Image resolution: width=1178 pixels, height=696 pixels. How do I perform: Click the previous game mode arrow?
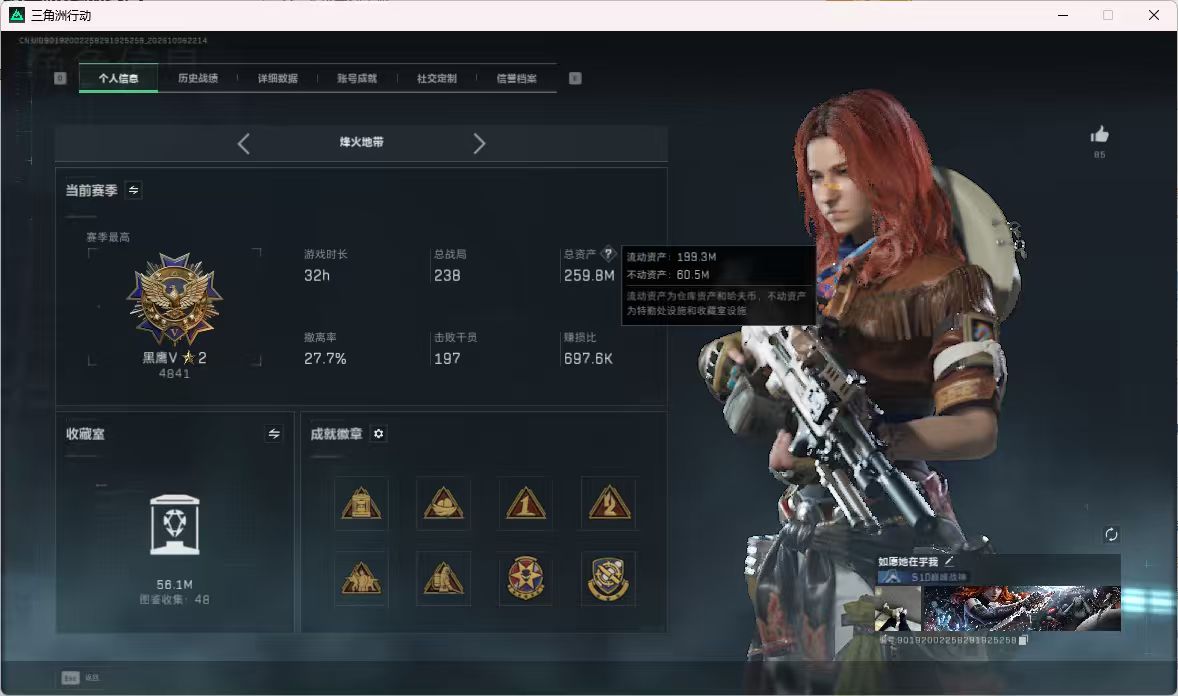(x=243, y=143)
